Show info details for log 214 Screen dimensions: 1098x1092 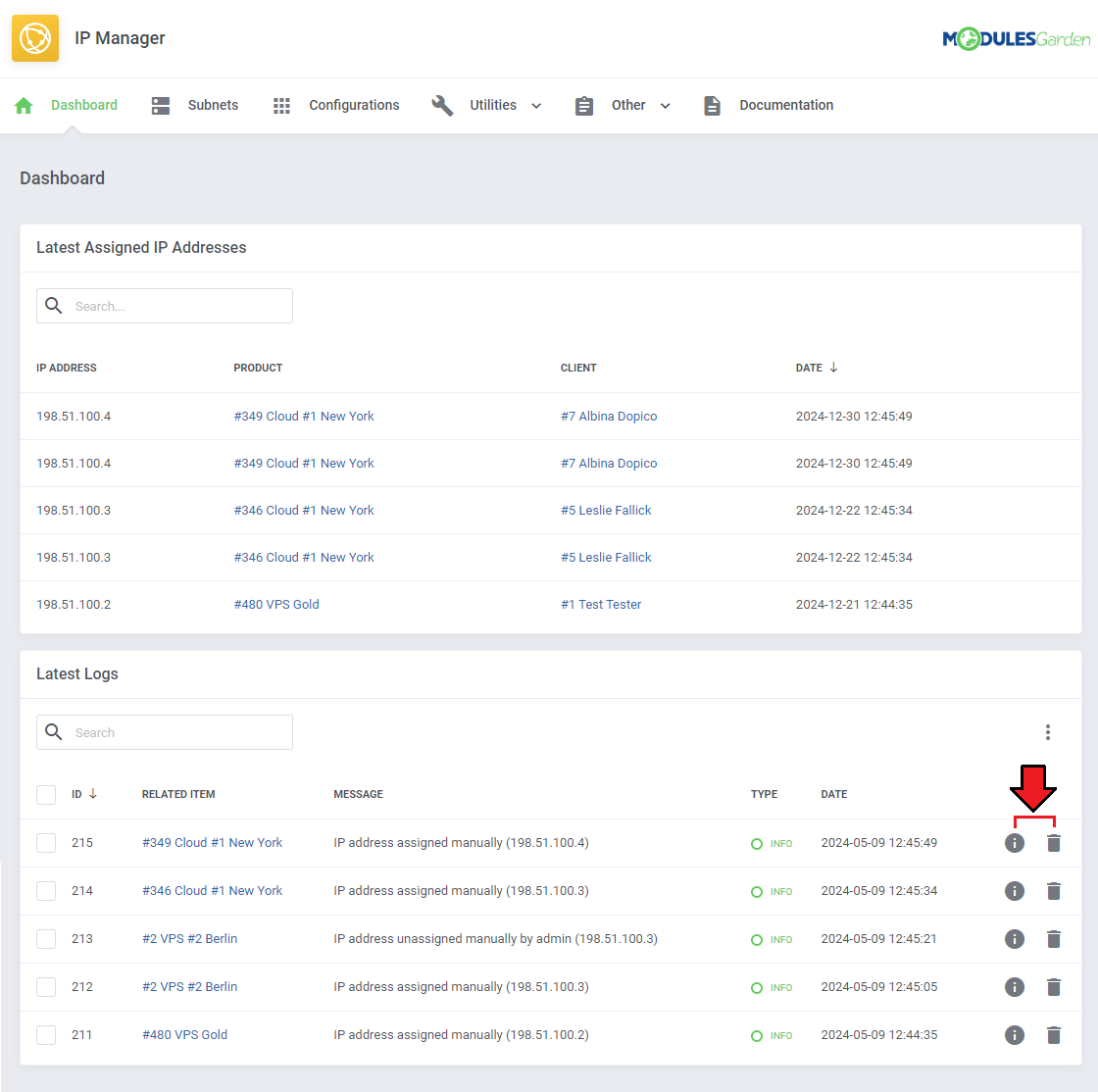[x=1015, y=891]
